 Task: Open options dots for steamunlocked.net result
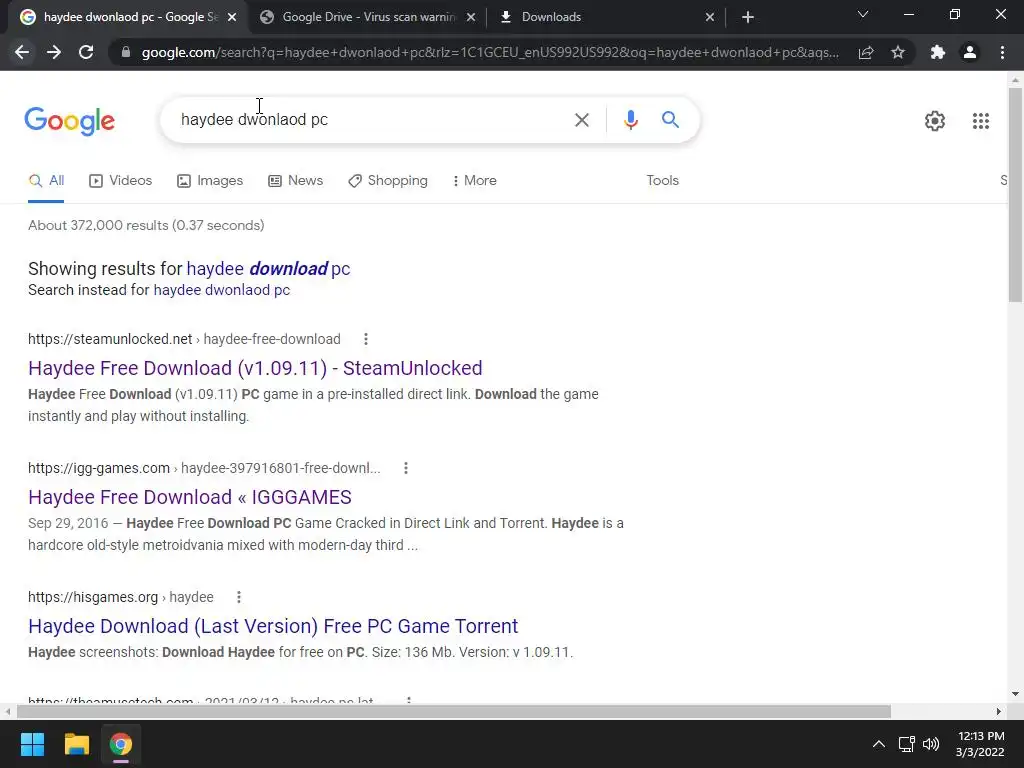[x=366, y=339]
